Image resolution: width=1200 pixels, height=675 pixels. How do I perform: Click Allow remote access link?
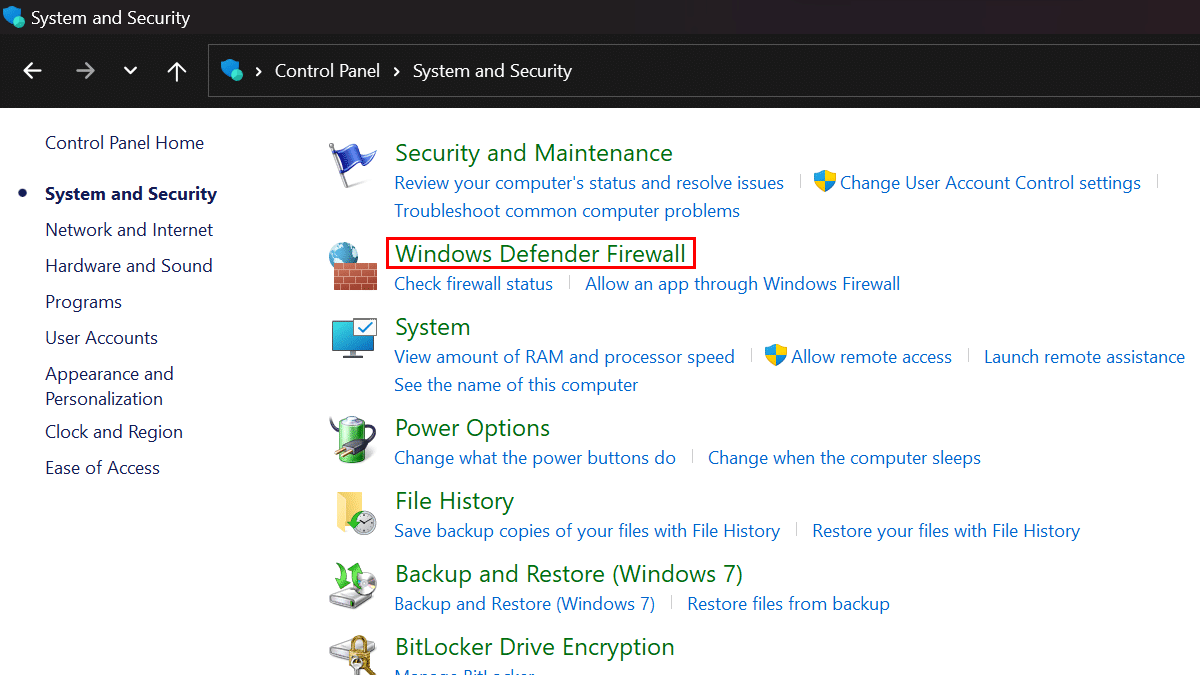[x=871, y=357]
